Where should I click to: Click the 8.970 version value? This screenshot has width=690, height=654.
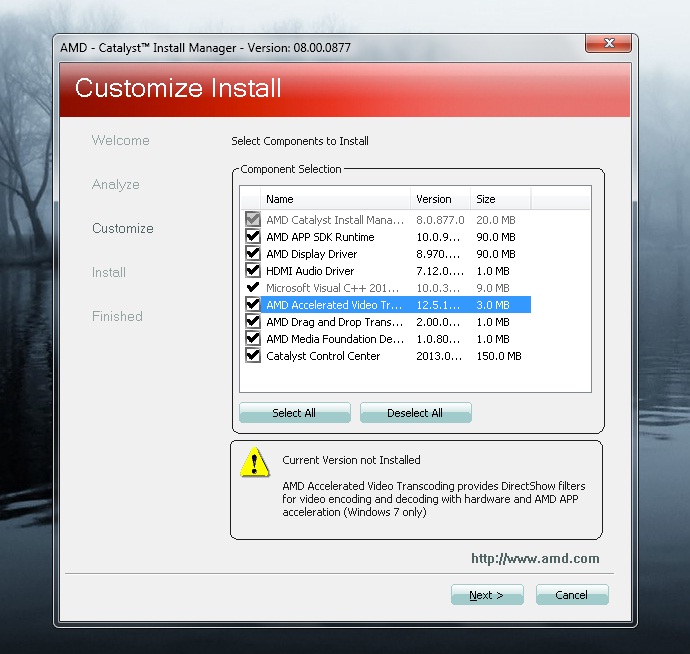438,254
